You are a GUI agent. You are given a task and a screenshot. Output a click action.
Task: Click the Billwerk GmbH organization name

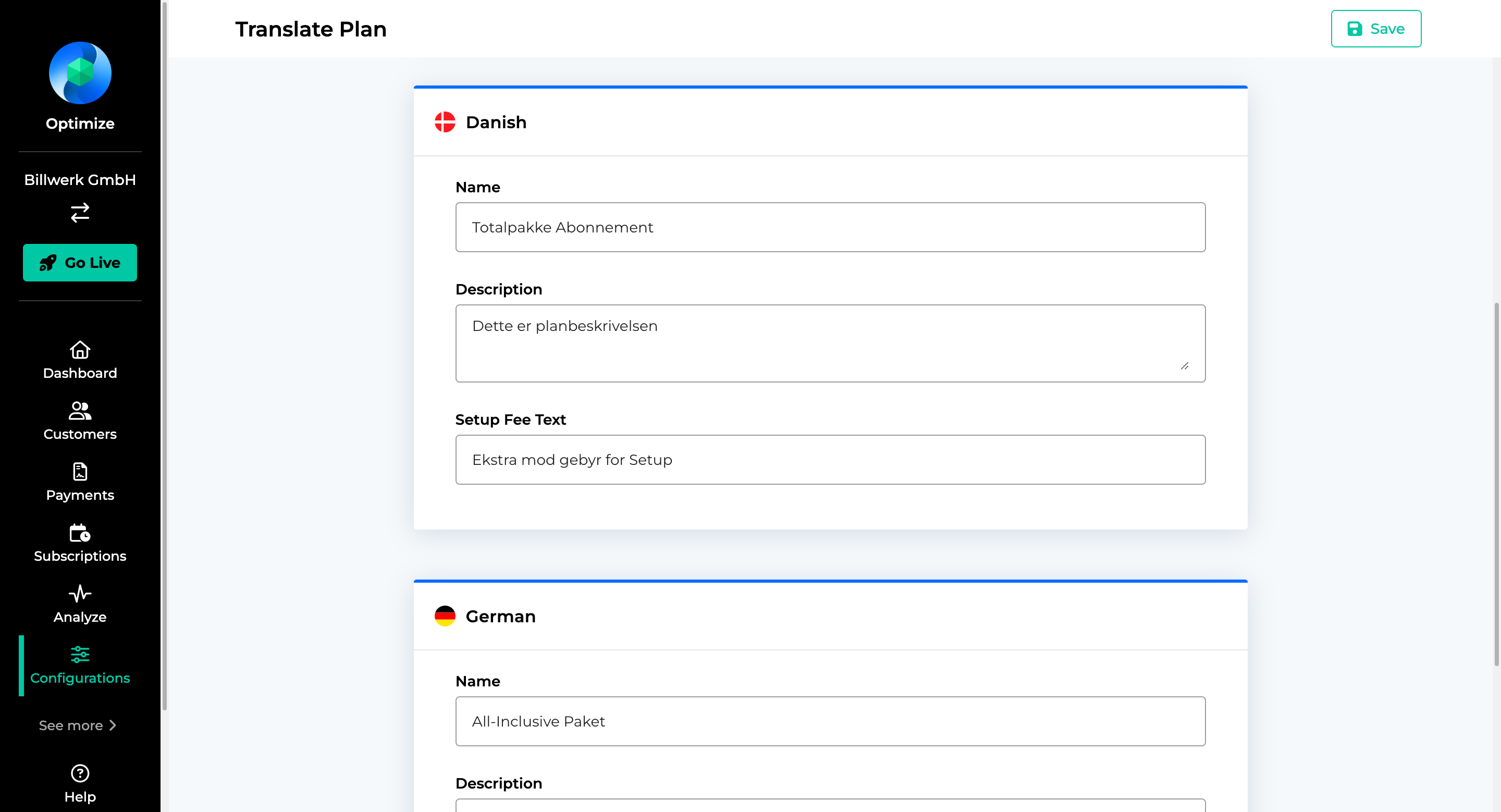(x=80, y=179)
